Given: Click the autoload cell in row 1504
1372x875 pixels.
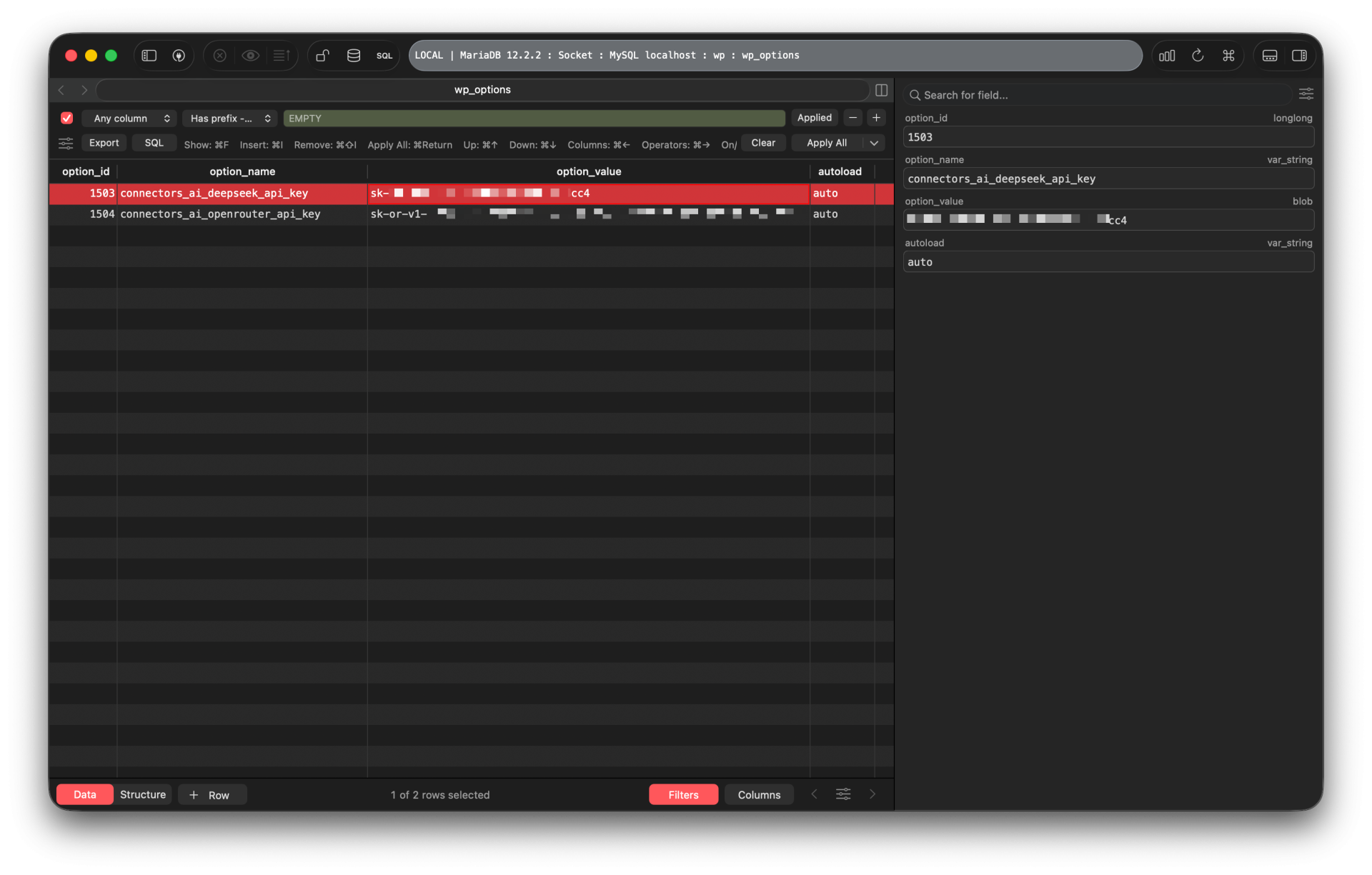Looking at the screenshot, I should [x=842, y=214].
